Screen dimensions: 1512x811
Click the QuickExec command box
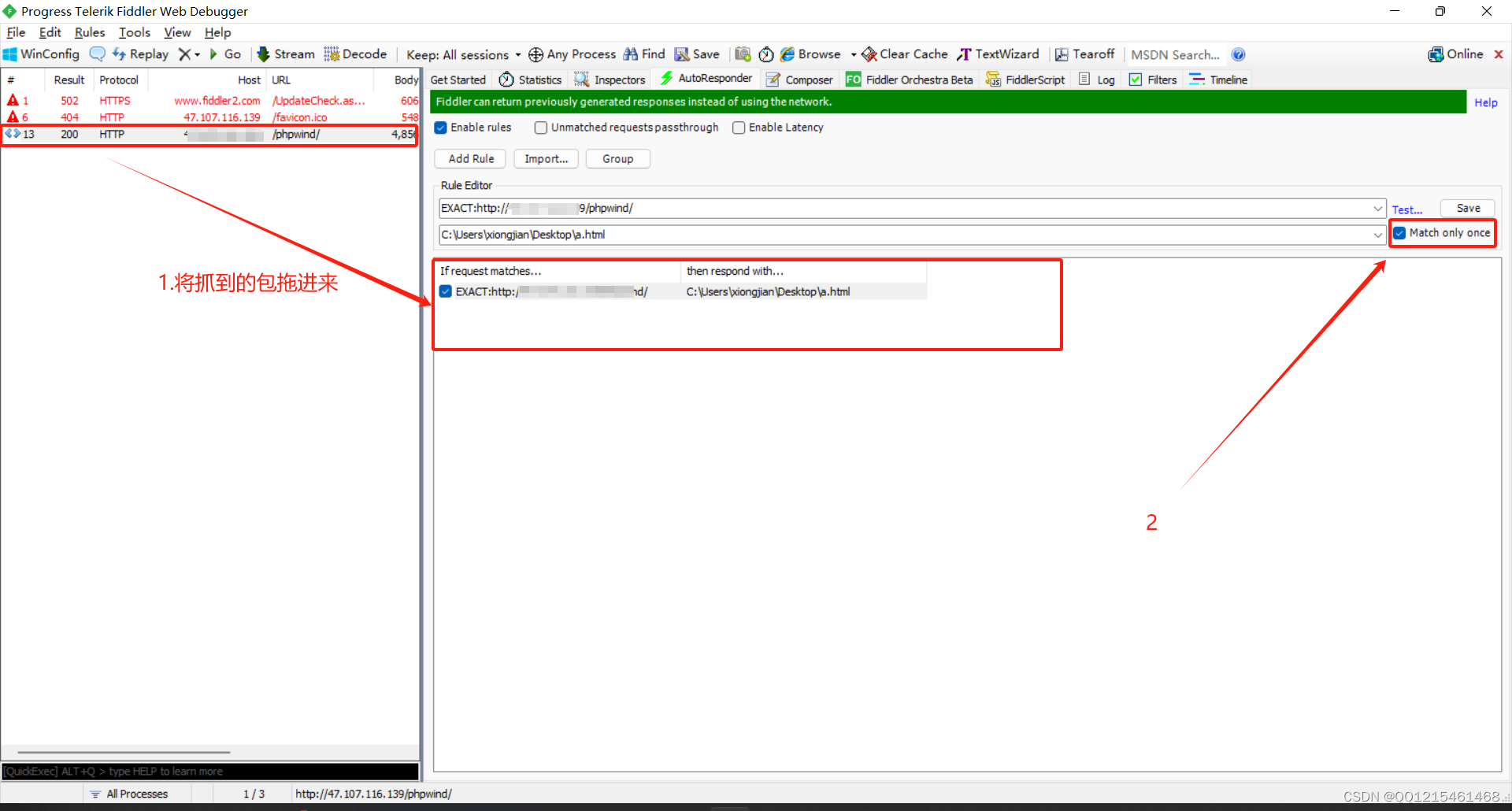pyautogui.click(x=210, y=772)
